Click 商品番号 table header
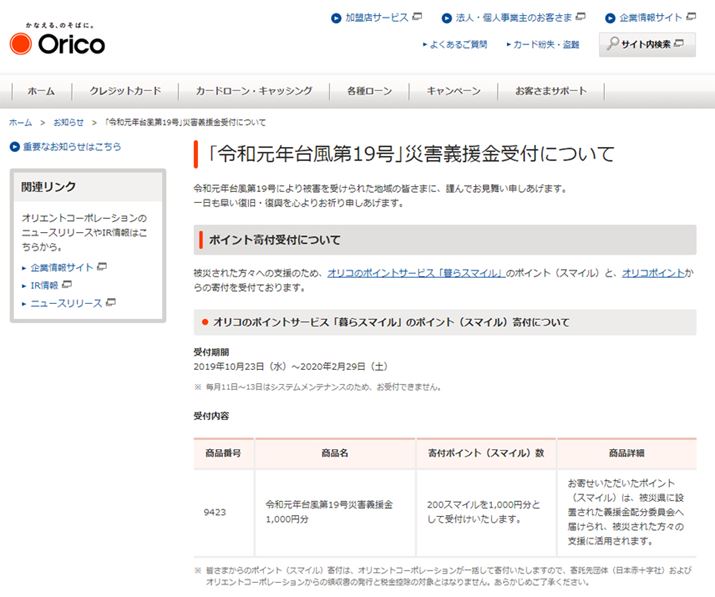 pos(223,453)
